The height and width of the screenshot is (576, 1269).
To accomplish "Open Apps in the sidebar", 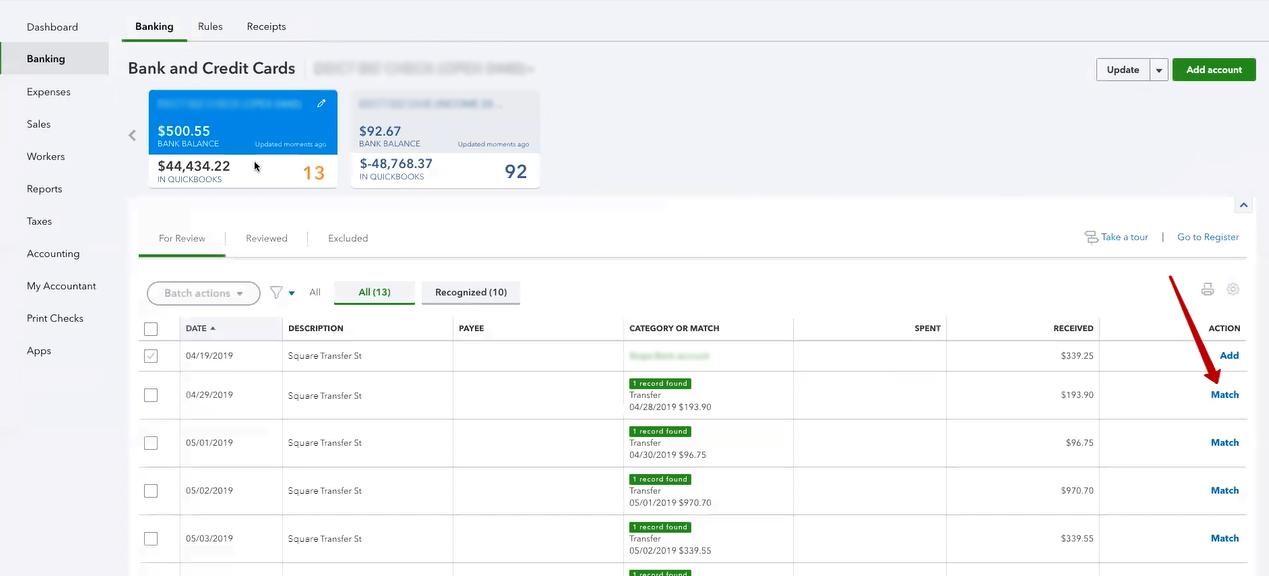I will [x=38, y=351].
